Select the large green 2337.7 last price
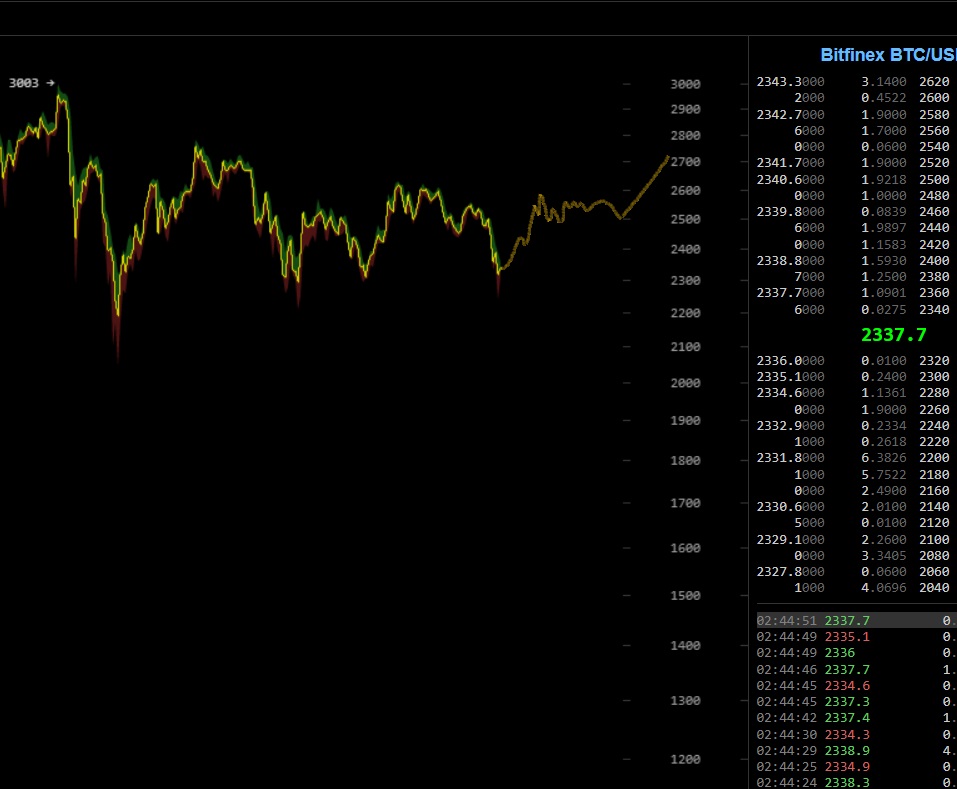 coord(894,334)
